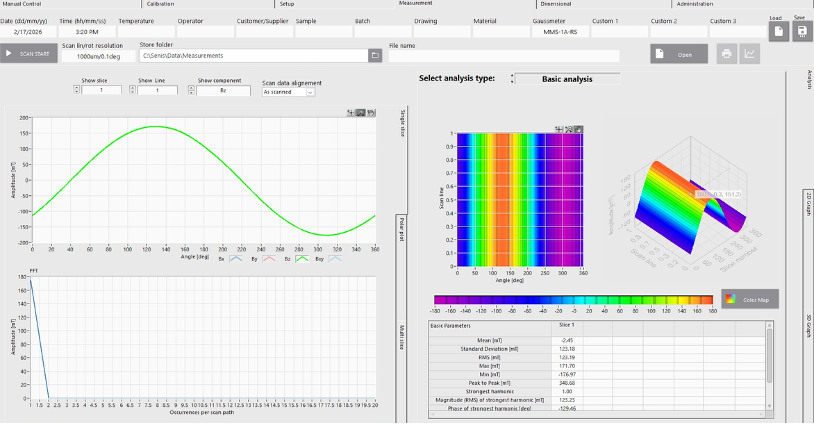Select the Analysis vertical tab
Image resolution: width=814 pixels, height=424 pixels.
(809, 79)
